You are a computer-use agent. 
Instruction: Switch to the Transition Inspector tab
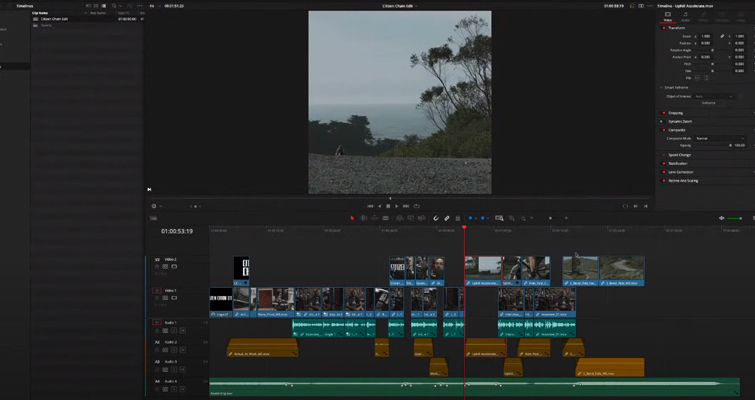click(x=722, y=17)
